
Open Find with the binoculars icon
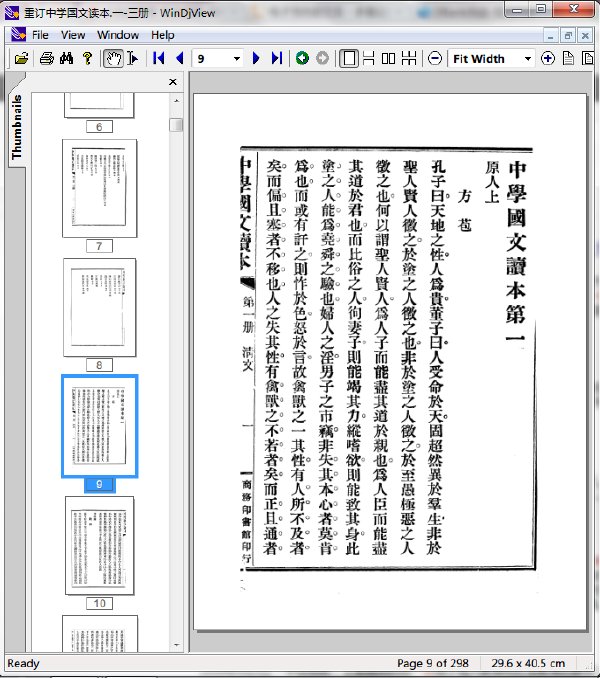67,58
